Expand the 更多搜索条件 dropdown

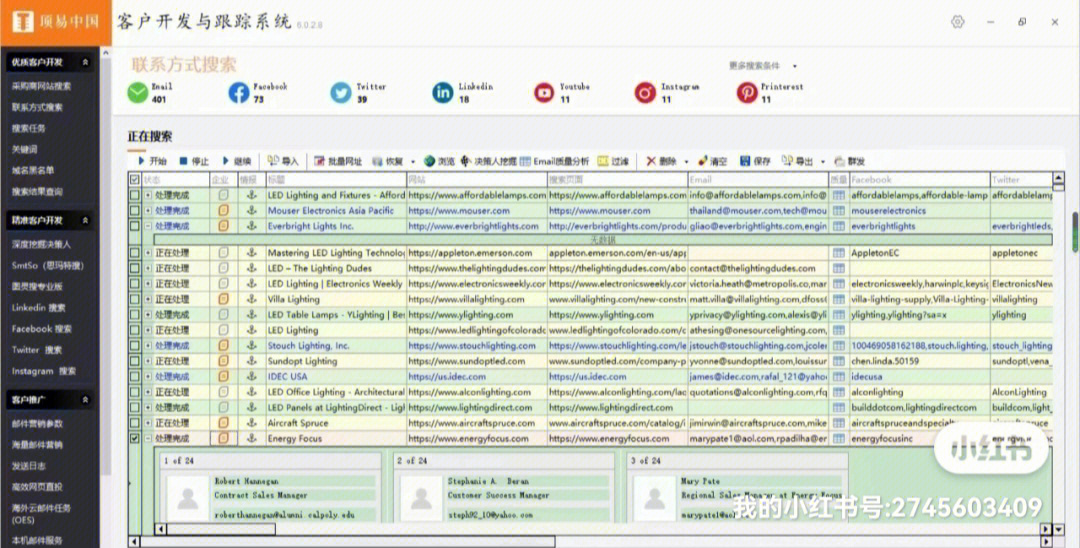(759, 66)
